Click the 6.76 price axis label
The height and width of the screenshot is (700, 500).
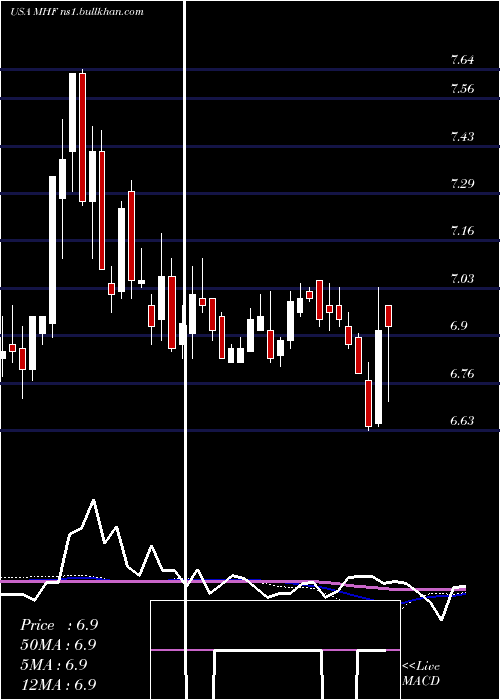[x=462, y=374]
